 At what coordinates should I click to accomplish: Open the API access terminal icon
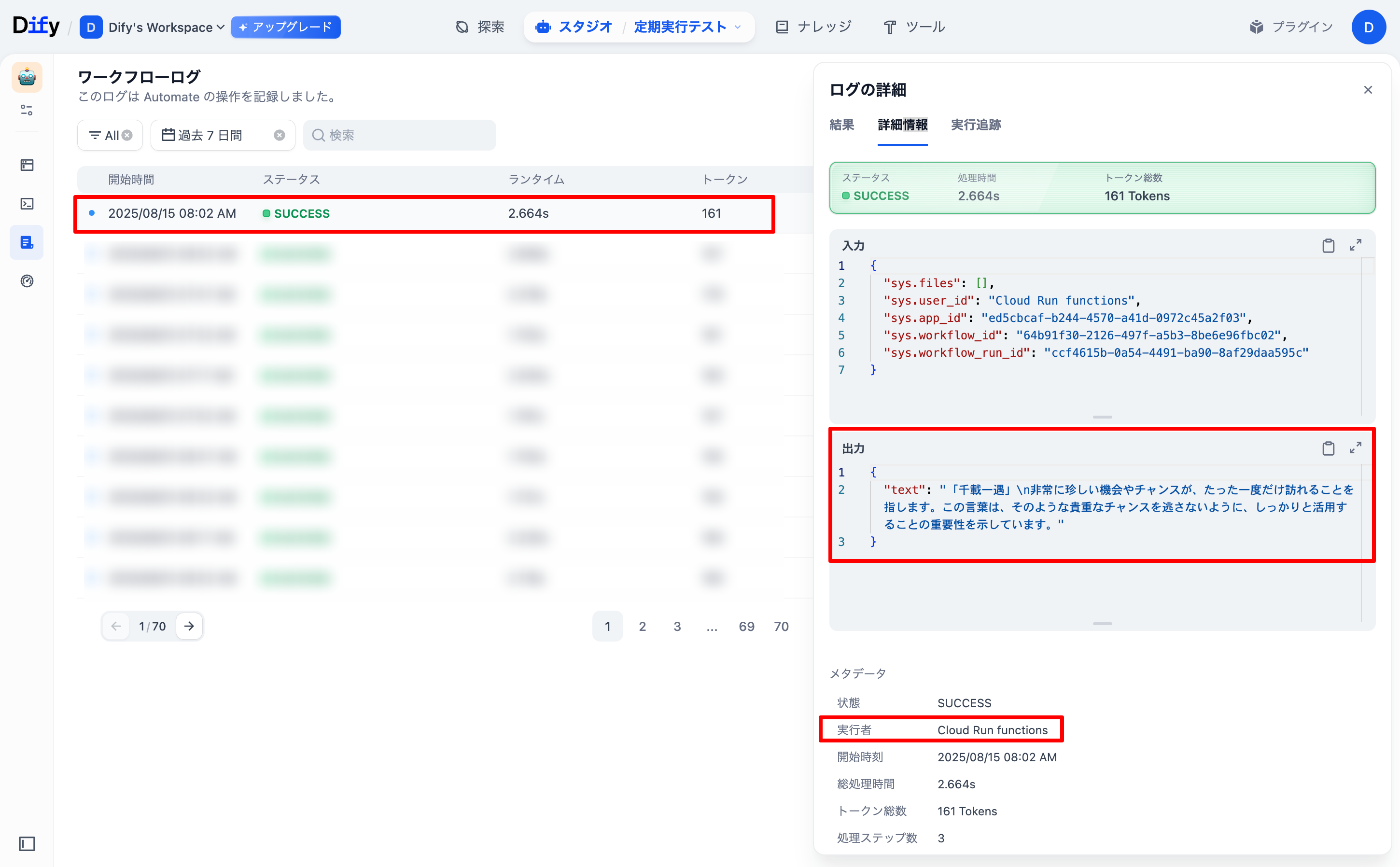27,204
